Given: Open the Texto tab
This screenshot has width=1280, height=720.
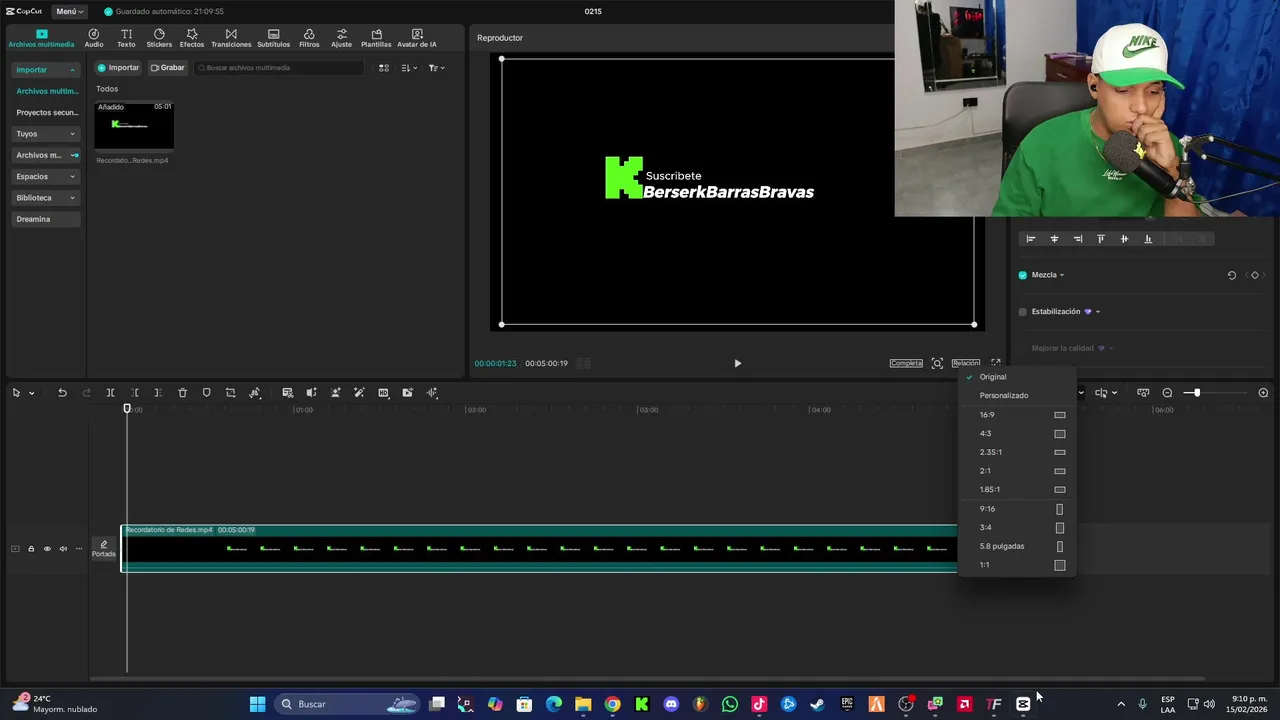Looking at the screenshot, I should [126, 38].
